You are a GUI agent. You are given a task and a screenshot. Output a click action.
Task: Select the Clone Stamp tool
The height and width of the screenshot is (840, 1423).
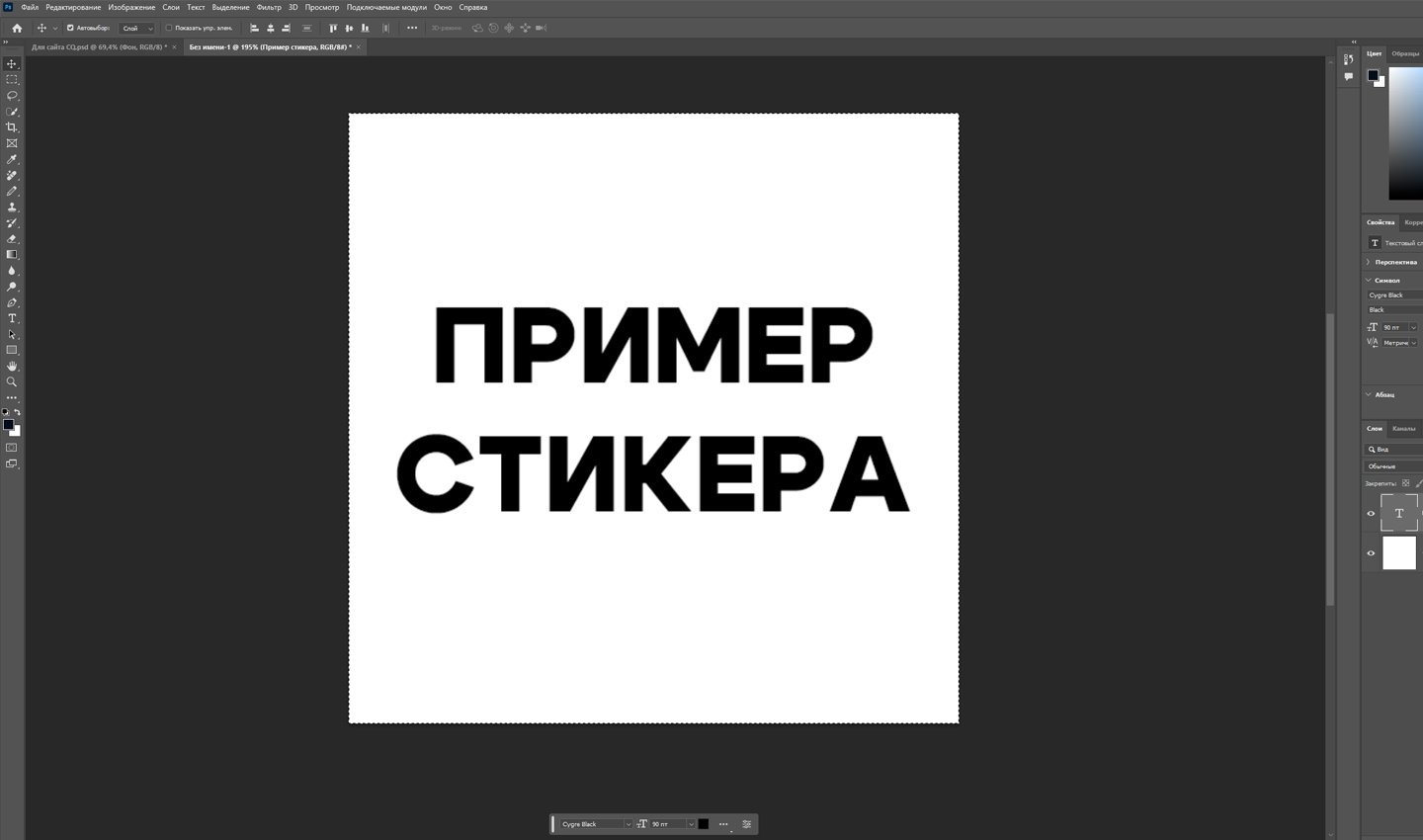pyautogui.click(x=12, y=207)
